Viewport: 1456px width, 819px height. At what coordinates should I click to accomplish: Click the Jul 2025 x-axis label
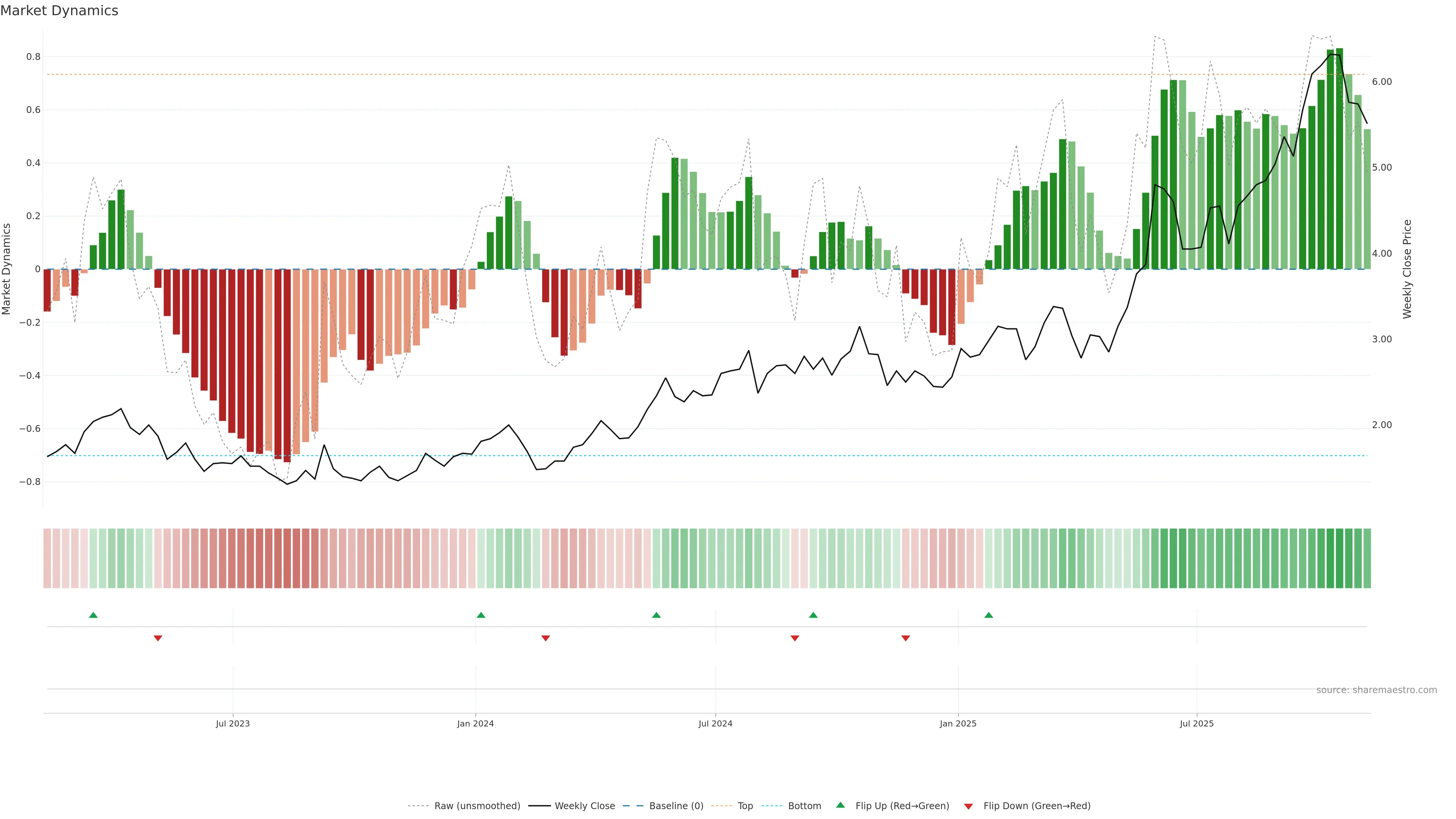pos(1197,723)
